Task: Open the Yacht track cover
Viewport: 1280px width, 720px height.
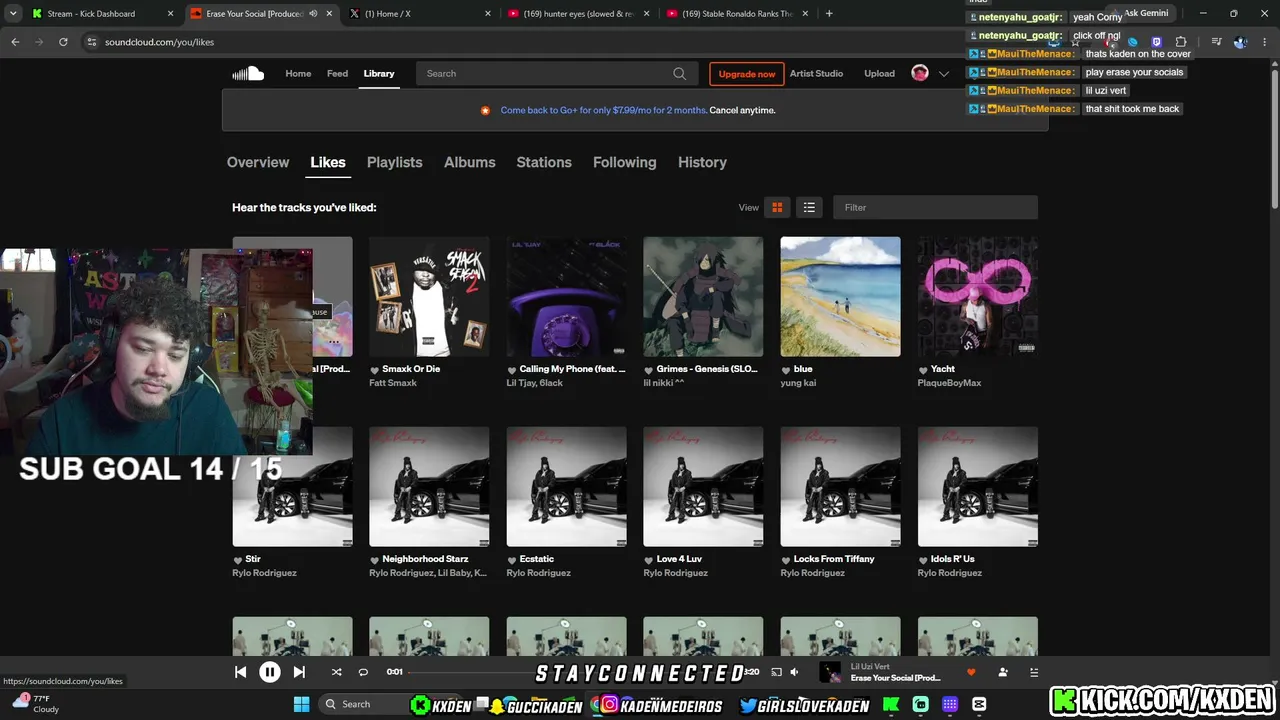Action: 978,296
